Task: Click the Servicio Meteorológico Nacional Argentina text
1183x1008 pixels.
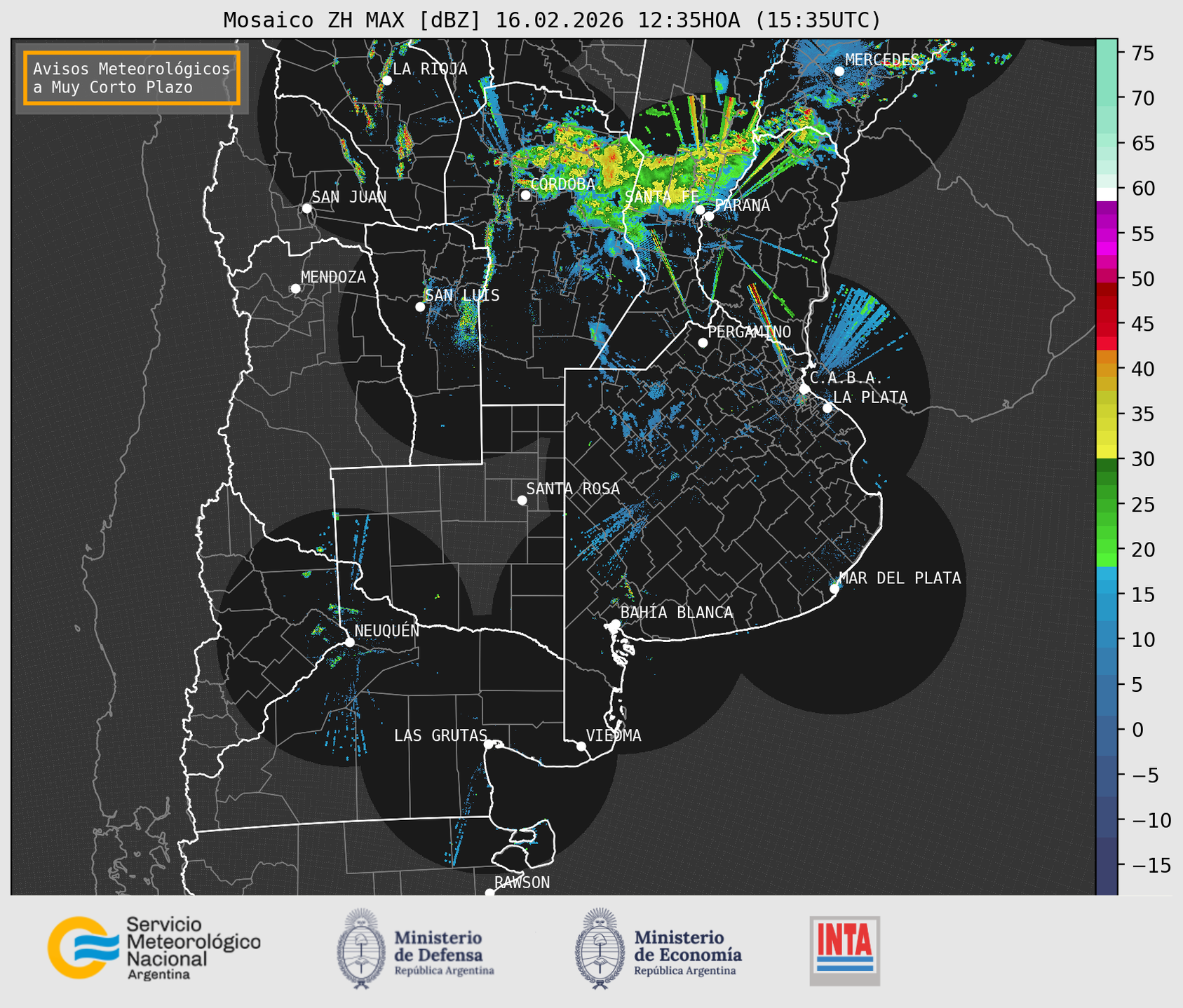Action: (193, 948)
